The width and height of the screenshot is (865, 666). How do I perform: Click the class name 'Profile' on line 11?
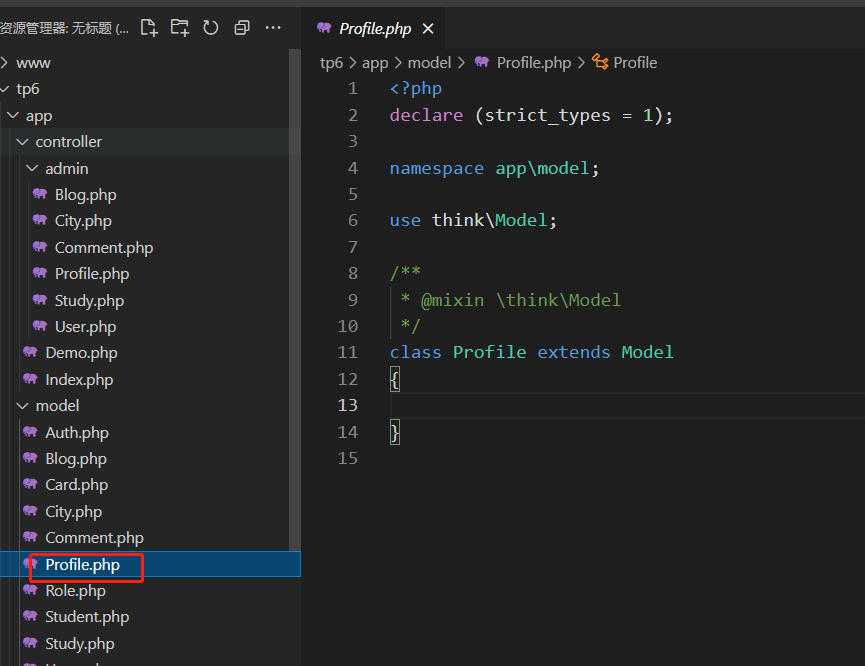click(x=489, y=353)
